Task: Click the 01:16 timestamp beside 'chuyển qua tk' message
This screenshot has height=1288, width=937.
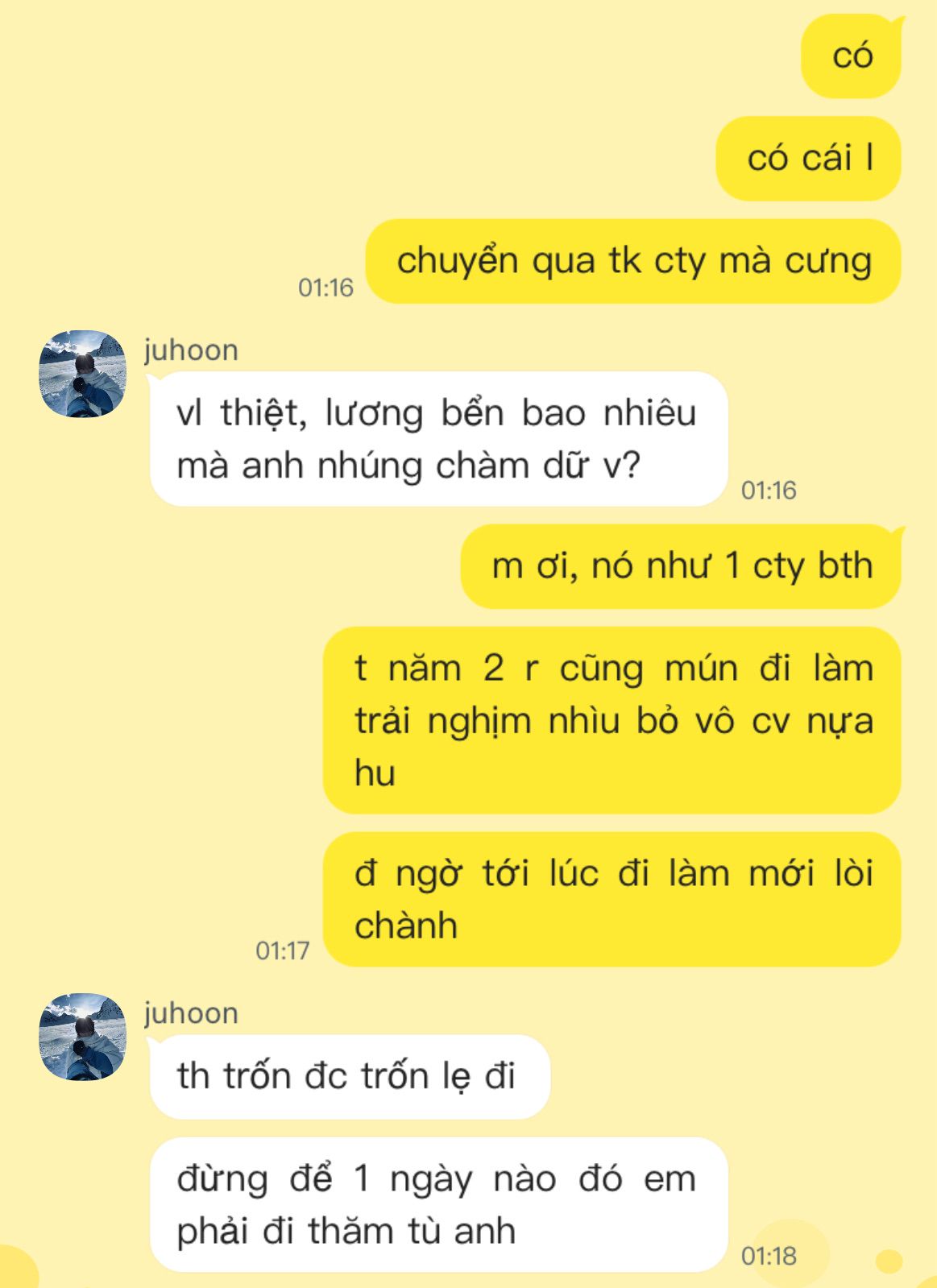Action: click(325, 288)
